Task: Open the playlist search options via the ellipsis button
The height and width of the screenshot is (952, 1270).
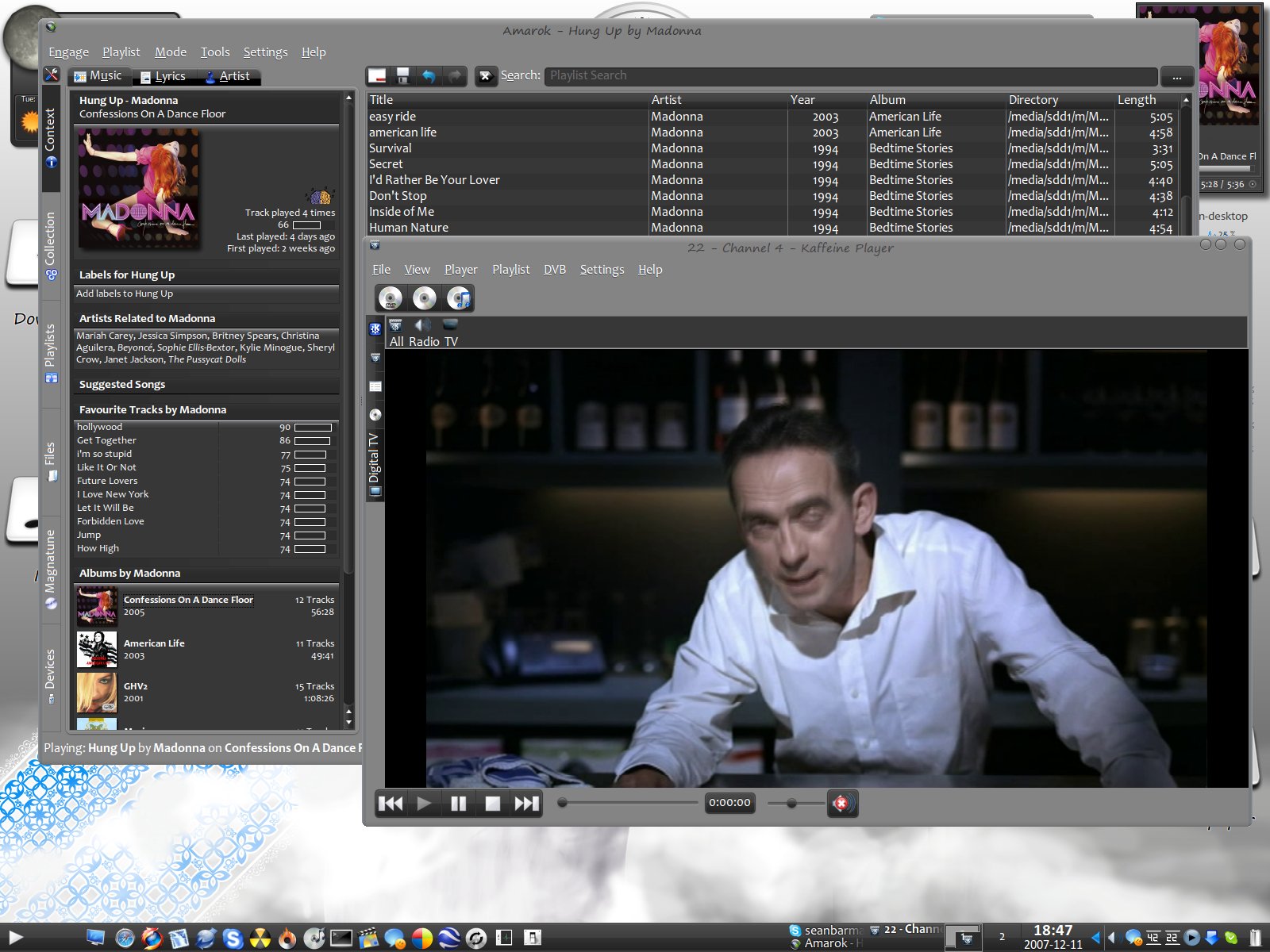Action: tap(1177, 77)
